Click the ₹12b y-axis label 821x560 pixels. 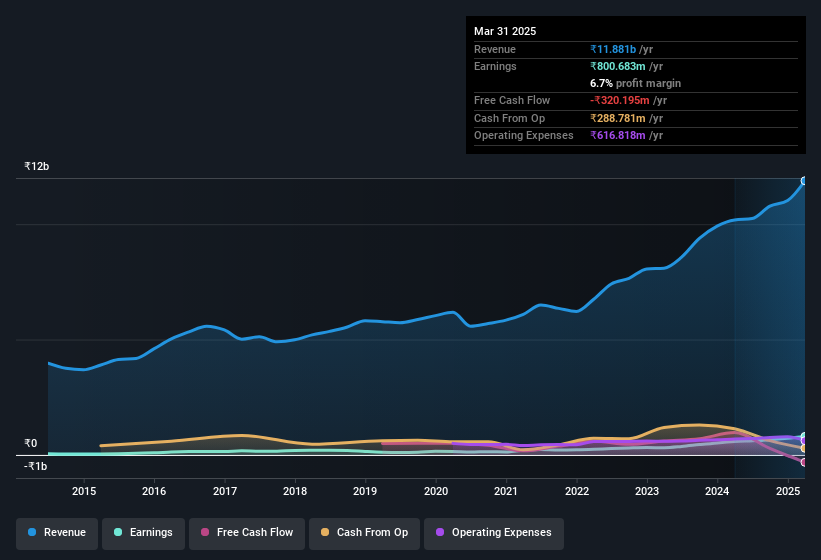click(x=37, y=166)
